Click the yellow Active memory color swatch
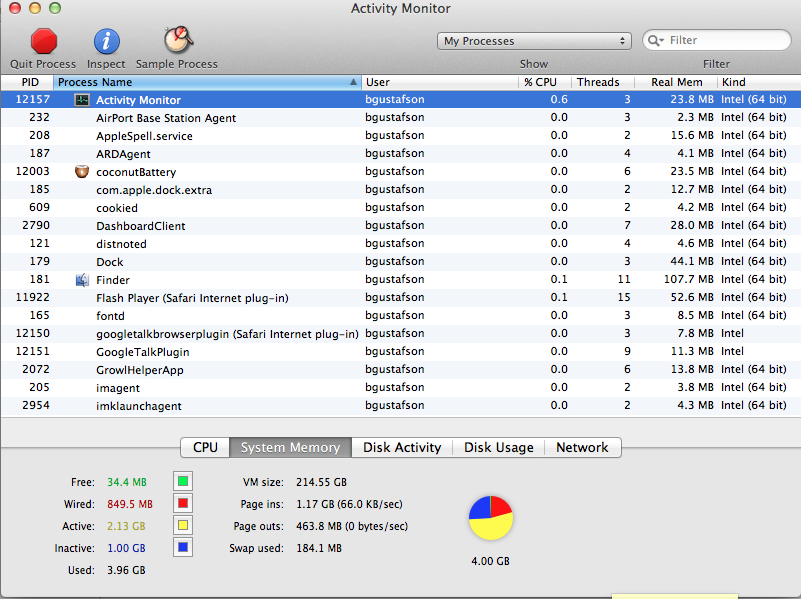801x599 pixels. pos(183,525)
